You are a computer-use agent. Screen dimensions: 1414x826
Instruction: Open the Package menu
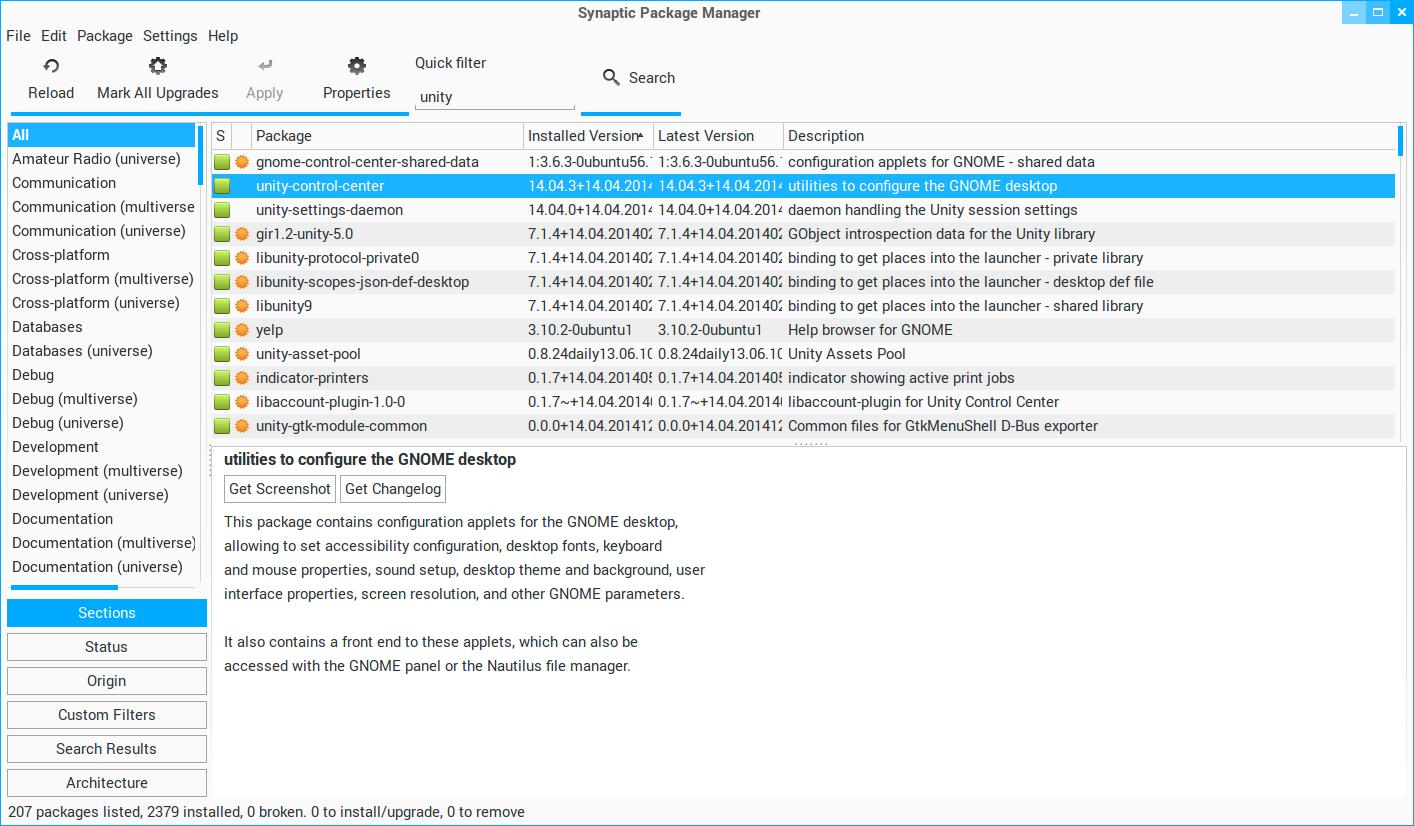[104, 36]
